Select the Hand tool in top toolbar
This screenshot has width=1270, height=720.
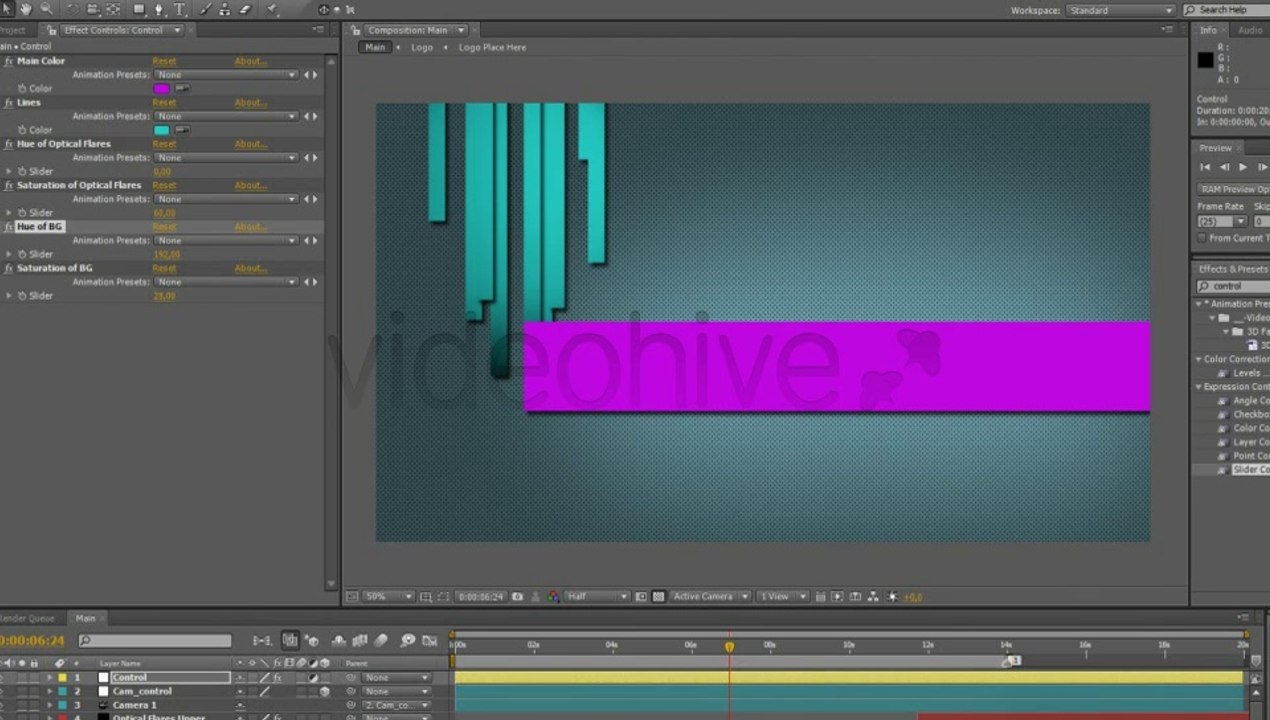pyautogui.click(x=26, y=9)
